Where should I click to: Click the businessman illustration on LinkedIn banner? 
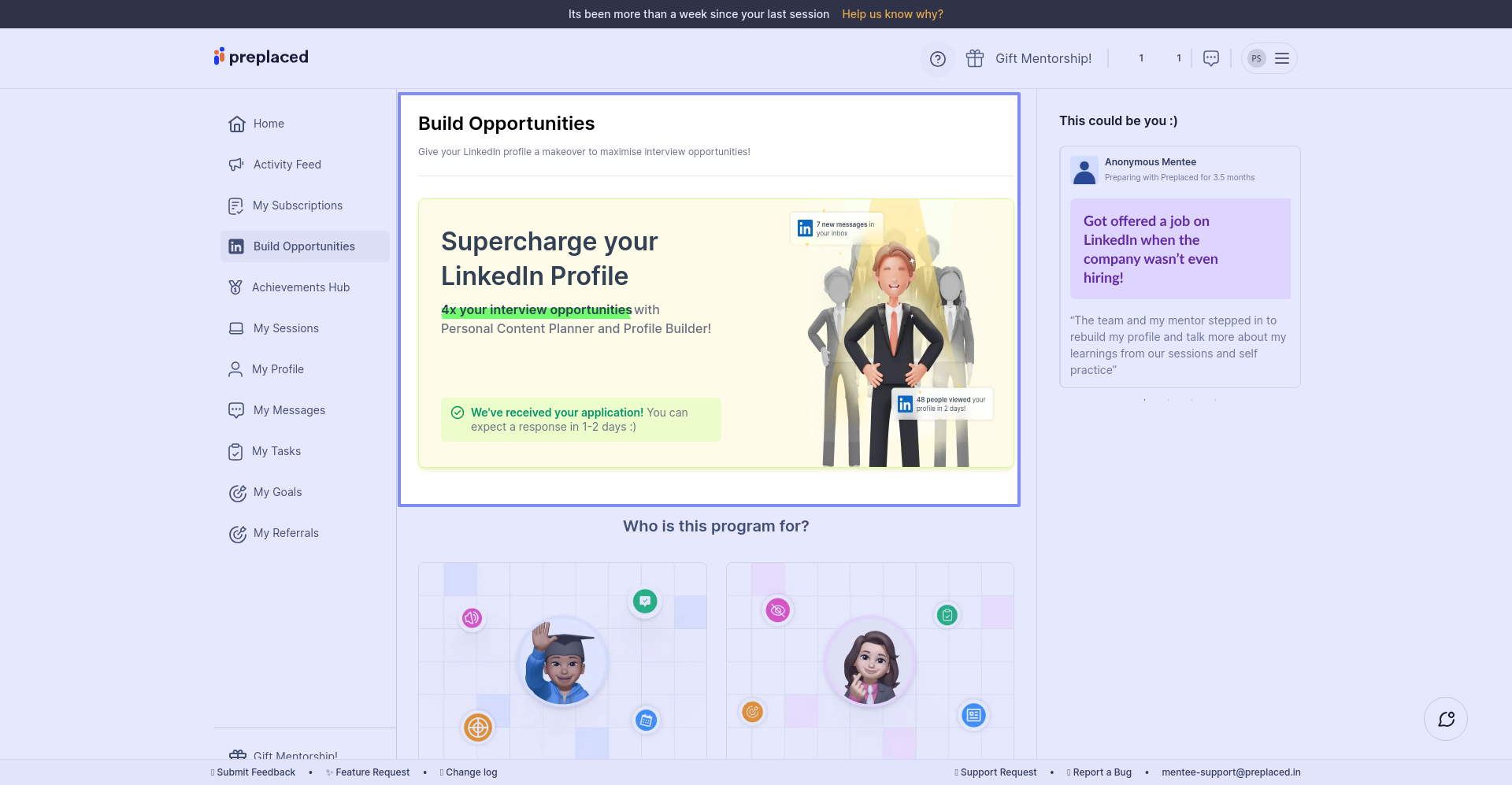pyautogui.click(x=894, y=354)
